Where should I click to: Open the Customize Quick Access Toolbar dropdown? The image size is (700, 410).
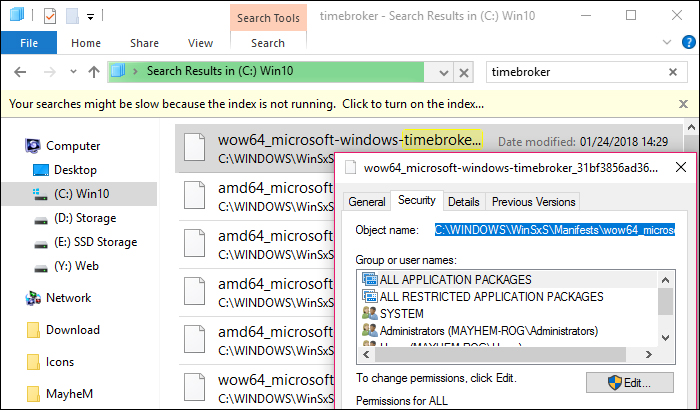(90, 17)
